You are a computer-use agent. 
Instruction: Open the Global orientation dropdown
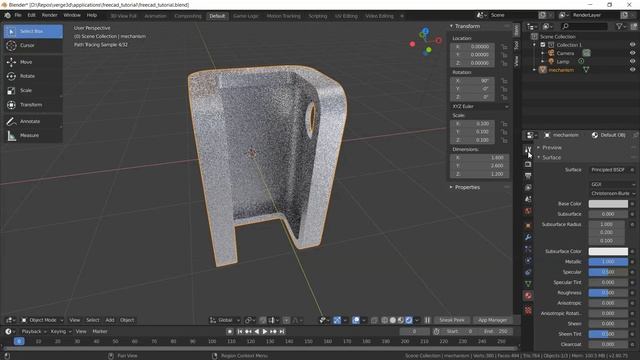pyautogui.click(x=224, y=320)
